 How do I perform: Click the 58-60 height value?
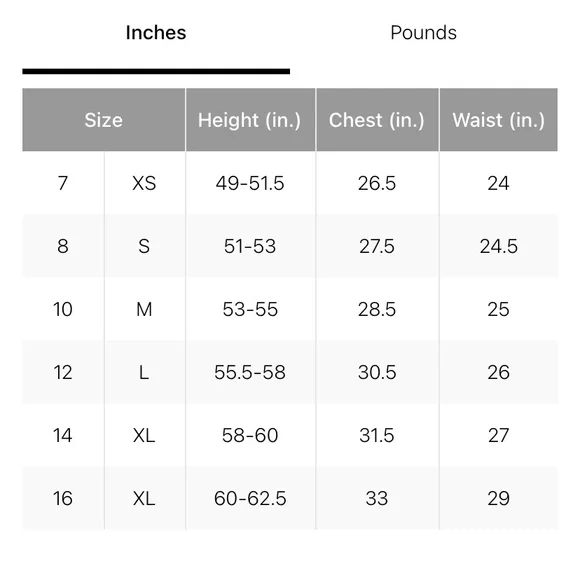click(250, 435)
